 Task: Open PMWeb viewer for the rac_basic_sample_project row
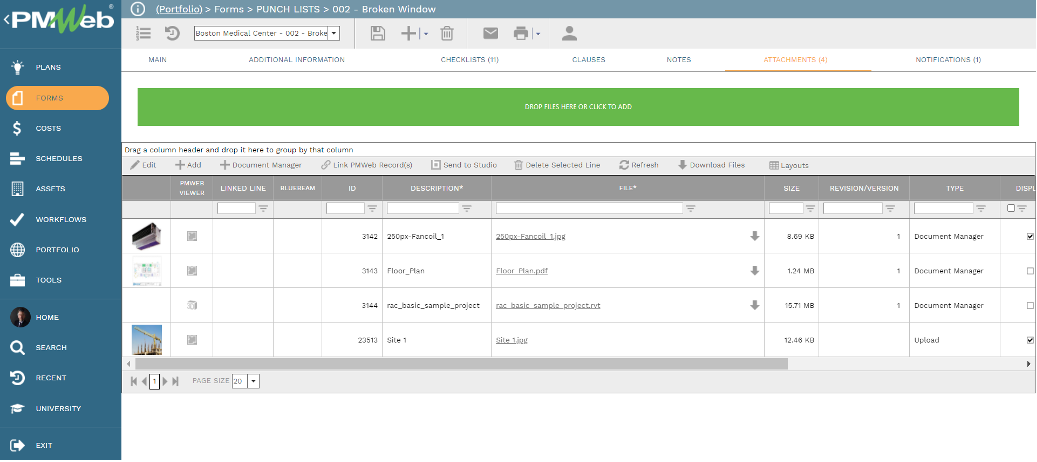click(192, 305)
